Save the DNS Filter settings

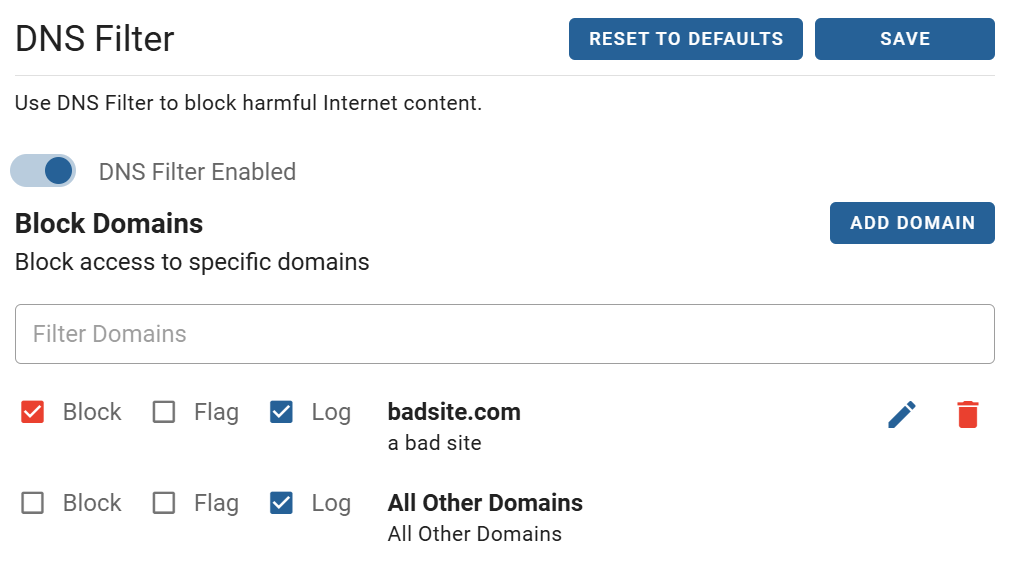[x=905, y=39]
